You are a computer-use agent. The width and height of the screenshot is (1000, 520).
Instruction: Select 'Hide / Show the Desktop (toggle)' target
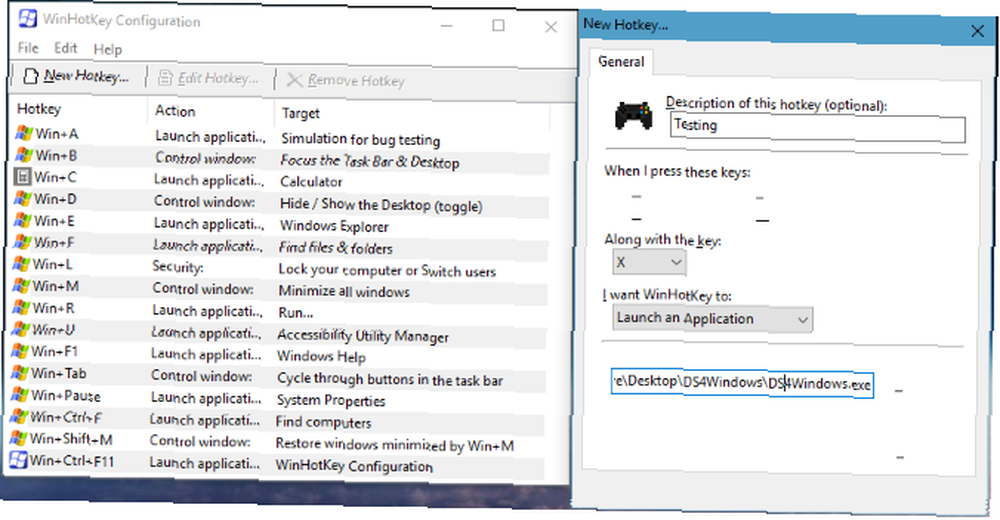pos(381,205)
